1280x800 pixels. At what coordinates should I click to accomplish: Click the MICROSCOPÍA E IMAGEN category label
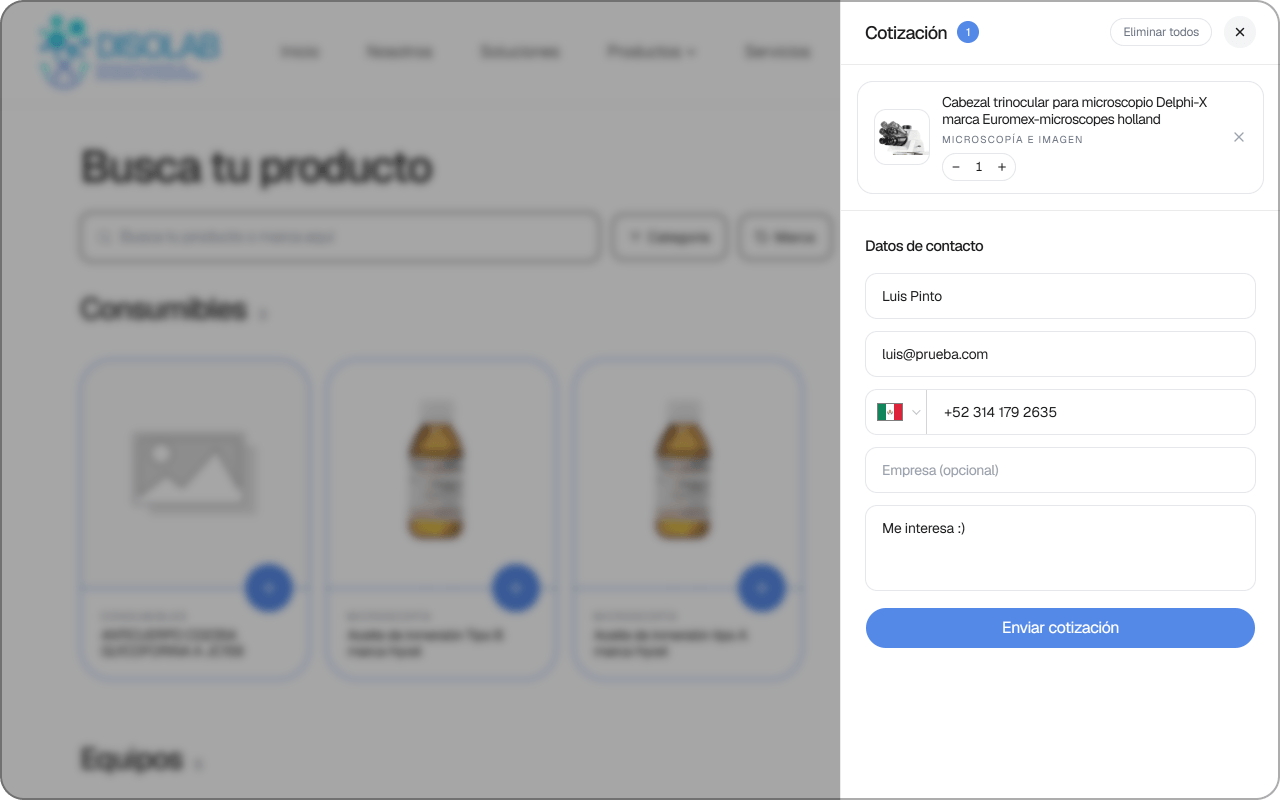tap(1012, 140)
